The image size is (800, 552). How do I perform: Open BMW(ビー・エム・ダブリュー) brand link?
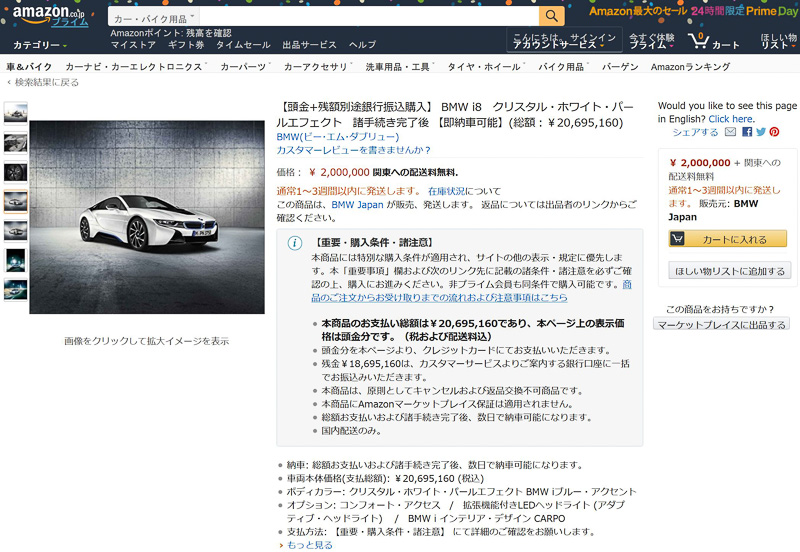coord(338,137)
